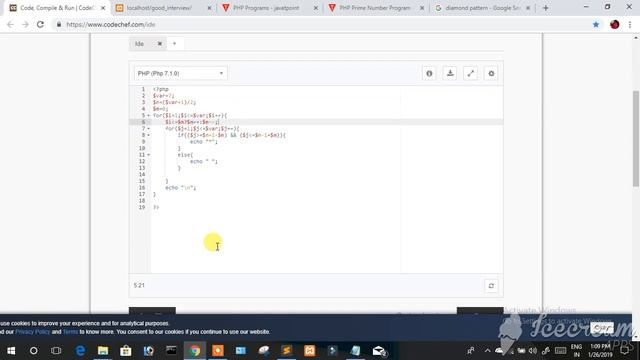640x360 pixels.
Task: Download the code file
Action: [x=450, y=73]
